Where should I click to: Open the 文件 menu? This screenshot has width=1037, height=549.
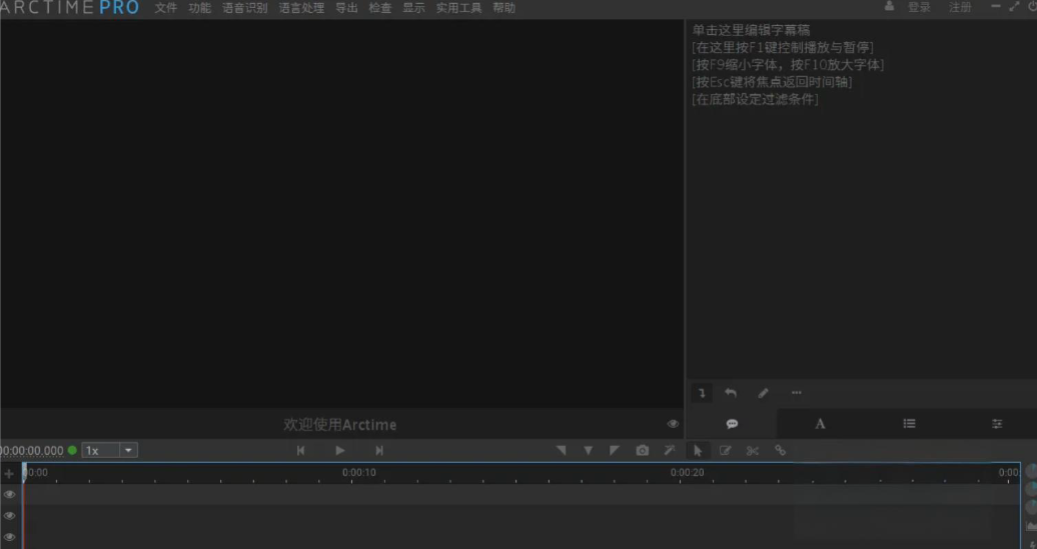[x=165, y=8]
